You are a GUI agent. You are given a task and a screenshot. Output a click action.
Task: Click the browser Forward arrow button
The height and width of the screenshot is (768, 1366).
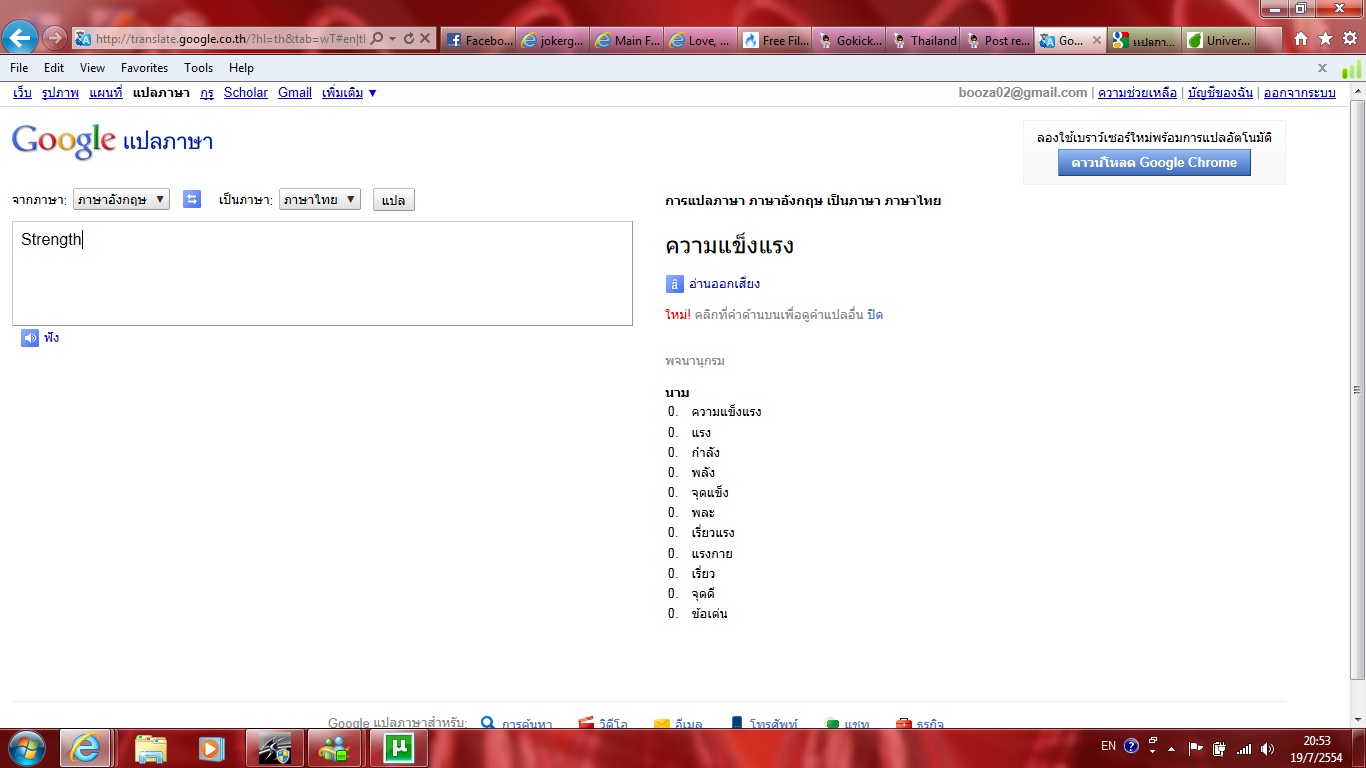coord(55,38)
